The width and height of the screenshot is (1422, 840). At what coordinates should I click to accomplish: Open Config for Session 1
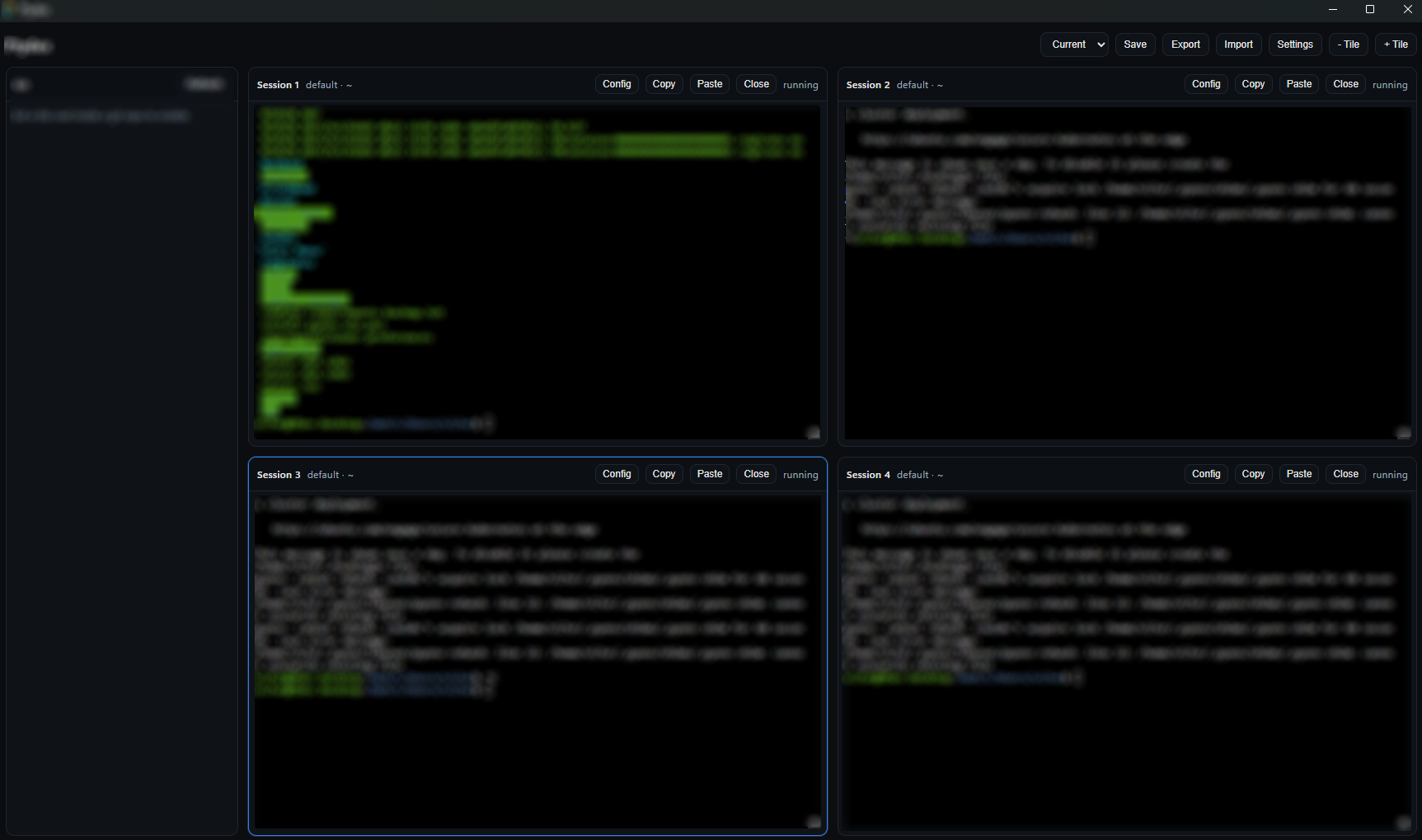617,84
